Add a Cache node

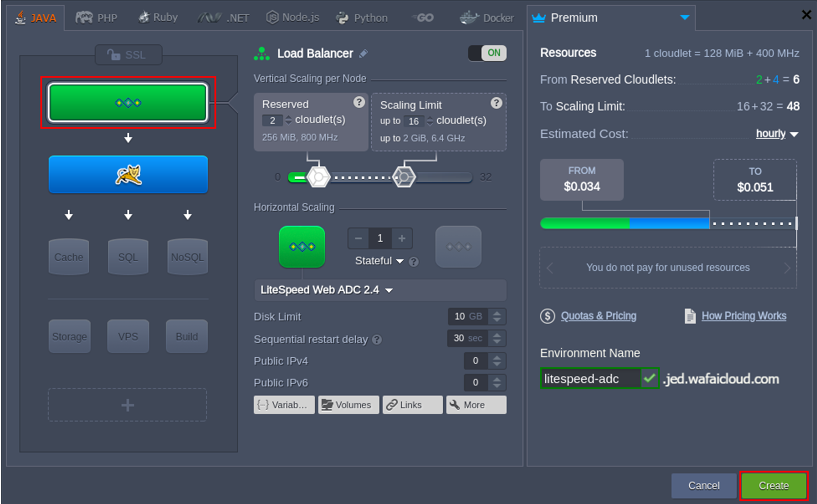[69, 257]
